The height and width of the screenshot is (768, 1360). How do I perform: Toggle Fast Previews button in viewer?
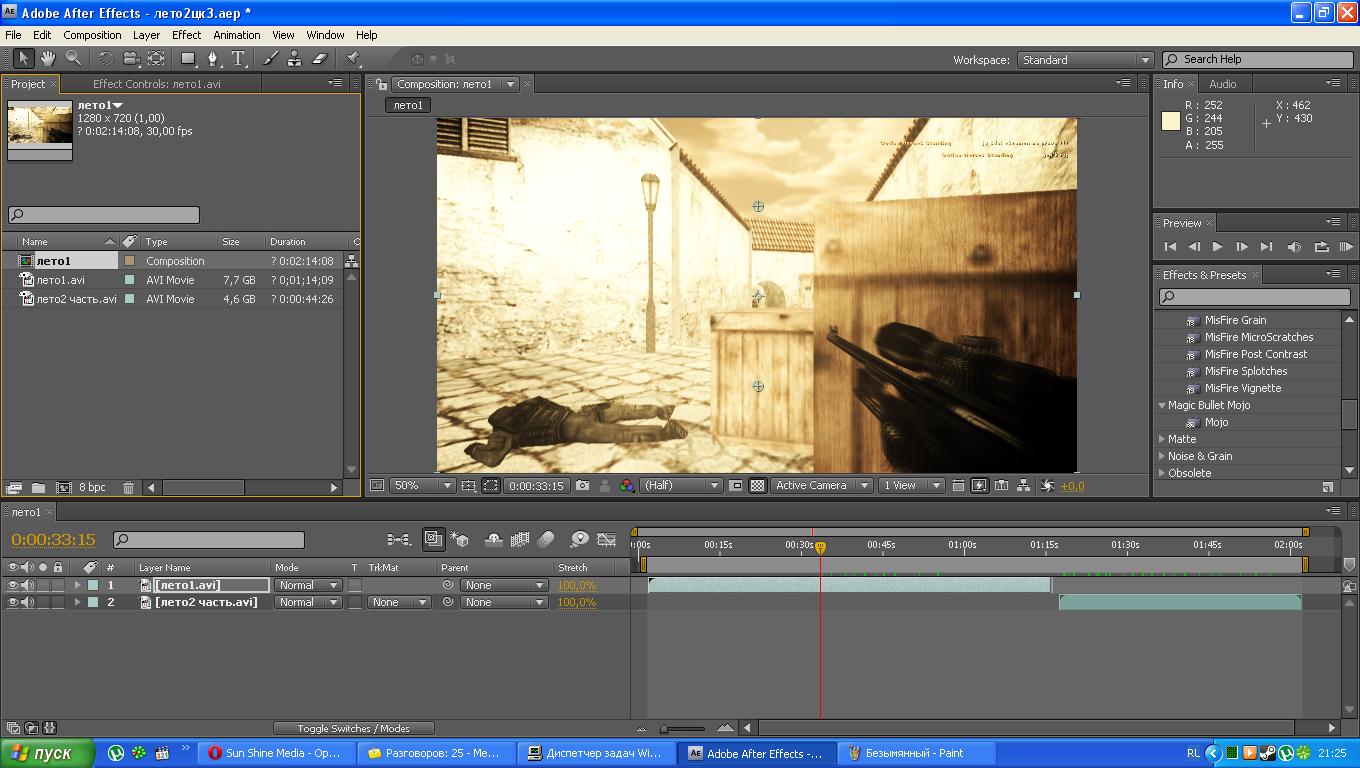(979, 485)
